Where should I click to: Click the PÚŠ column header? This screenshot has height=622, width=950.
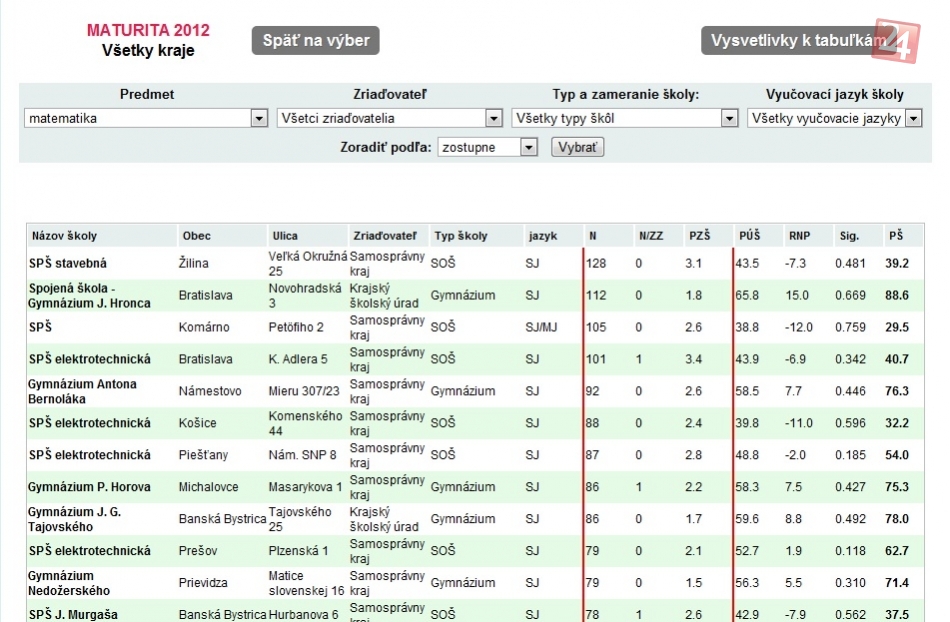click(749, 236)
